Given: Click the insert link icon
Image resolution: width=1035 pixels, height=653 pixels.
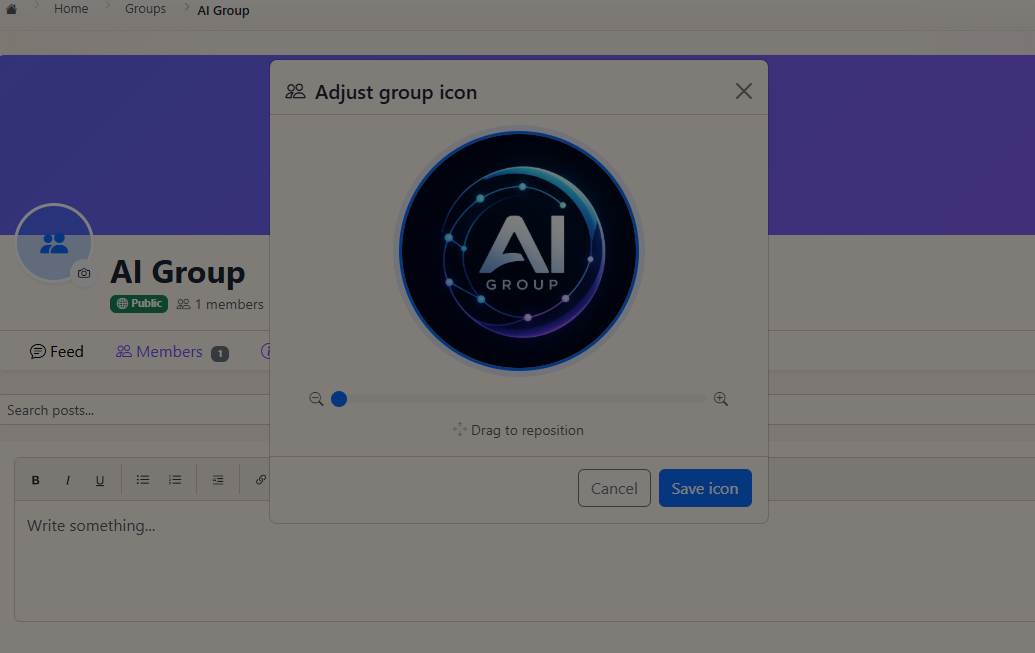Looking at the screenshot, I should [x=260, y=480].
